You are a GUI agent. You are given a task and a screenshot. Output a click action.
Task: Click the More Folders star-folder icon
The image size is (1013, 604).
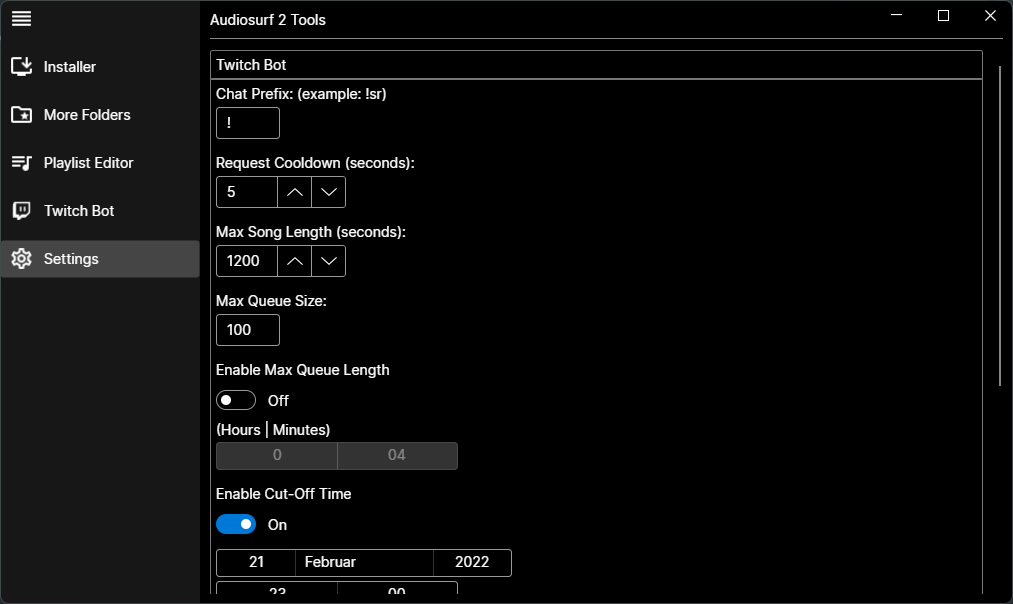pos(21,115)
